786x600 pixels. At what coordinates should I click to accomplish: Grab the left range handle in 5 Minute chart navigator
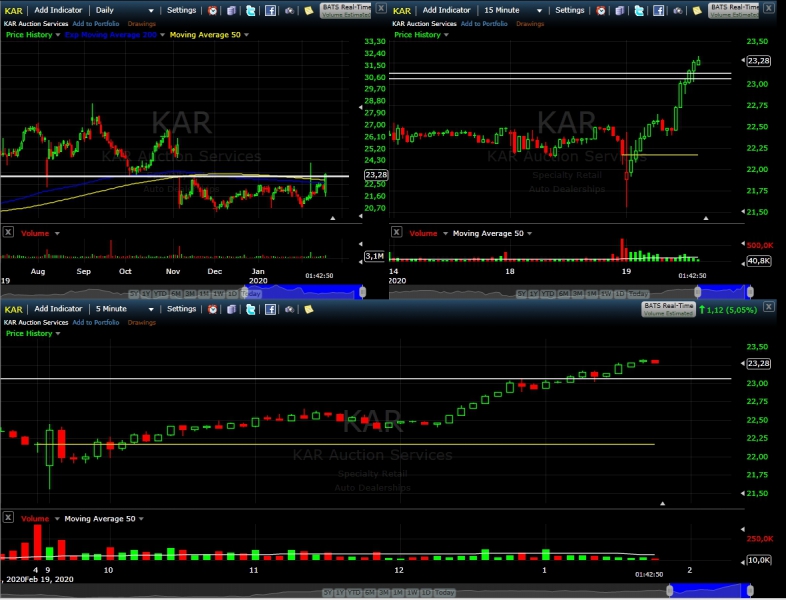(x=670, y=590)
